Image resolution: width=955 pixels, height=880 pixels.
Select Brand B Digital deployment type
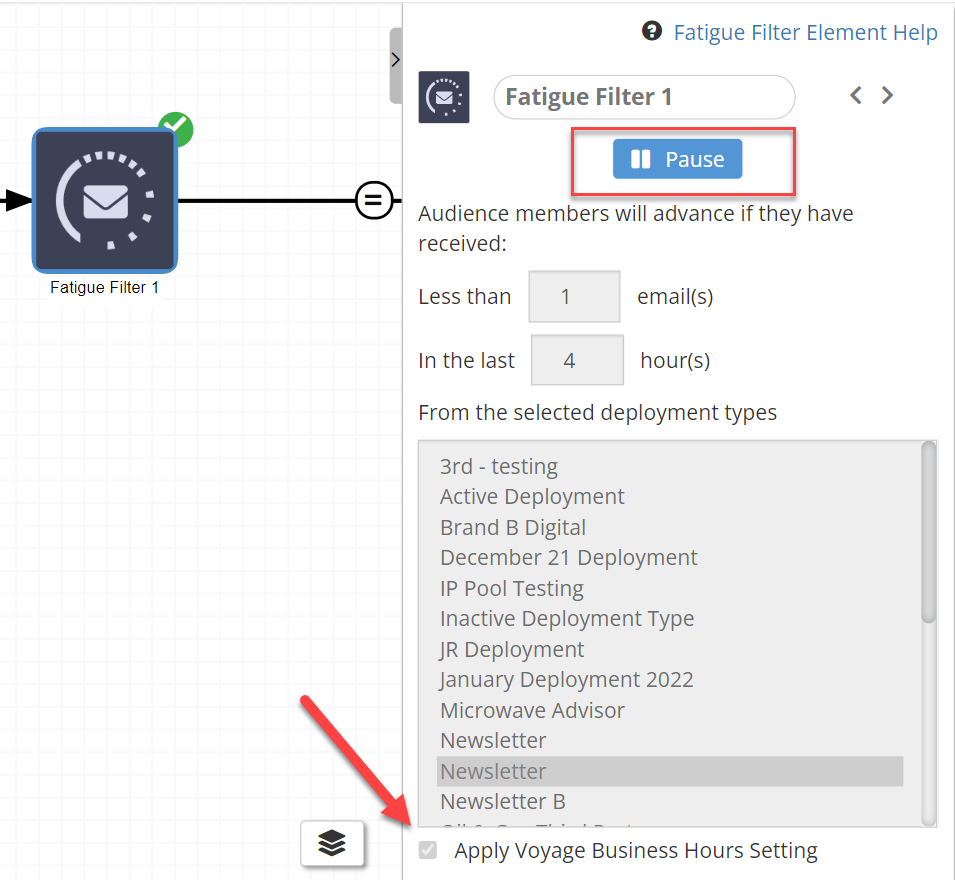click(x=513, y=527)
